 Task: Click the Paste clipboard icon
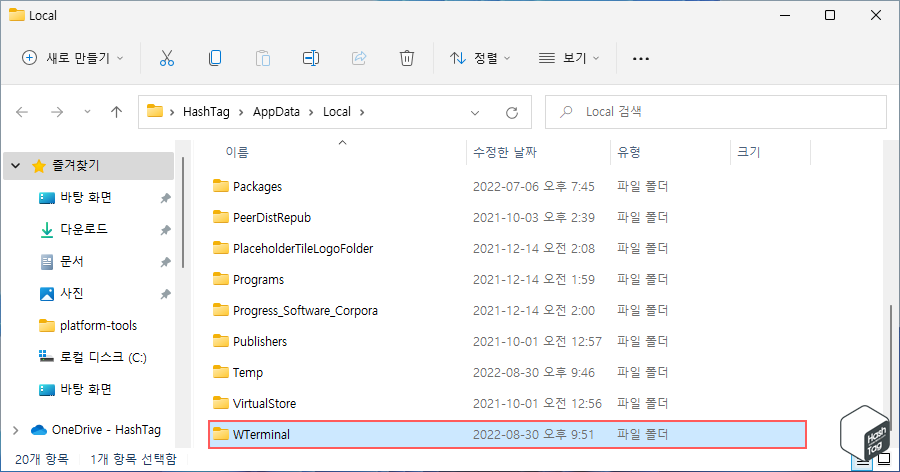click(263, 58)
